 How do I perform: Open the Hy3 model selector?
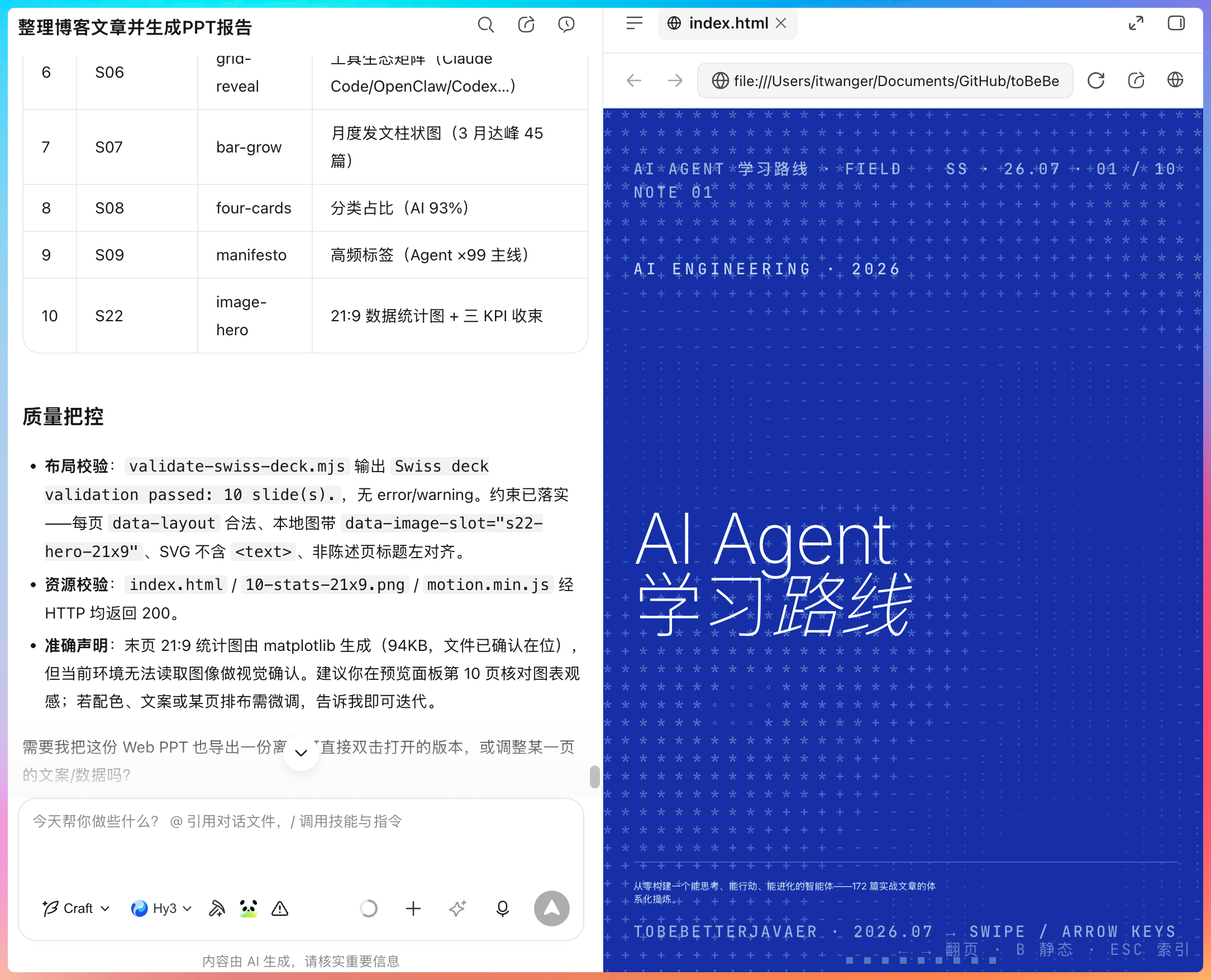click(x=161, y=908)
